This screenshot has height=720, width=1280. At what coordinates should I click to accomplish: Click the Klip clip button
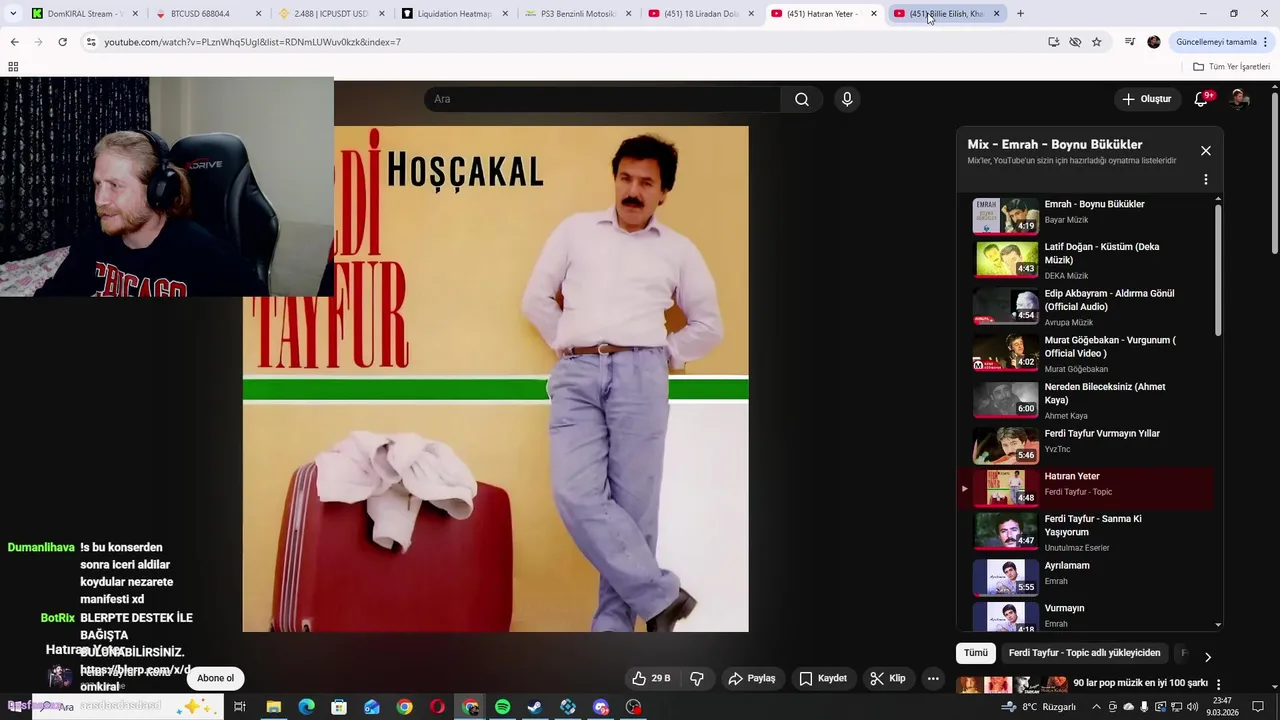pos(888,678)
